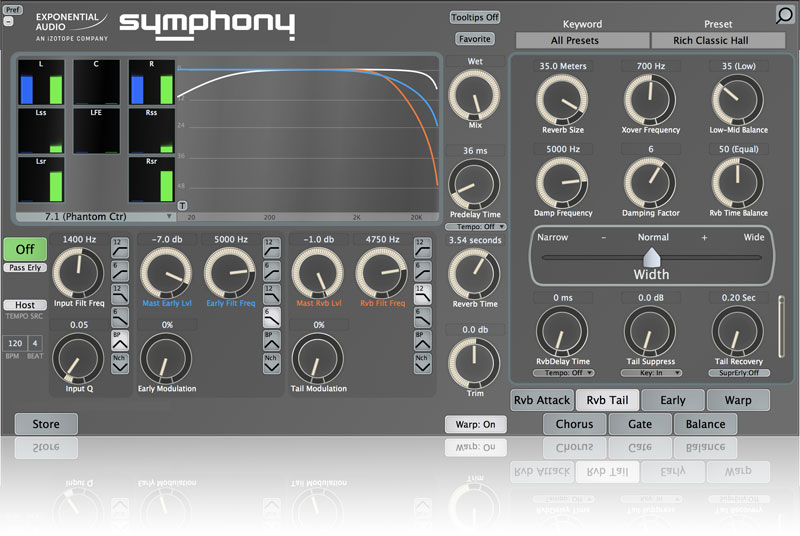Click the Width slider handle

(x=651, y=258)
